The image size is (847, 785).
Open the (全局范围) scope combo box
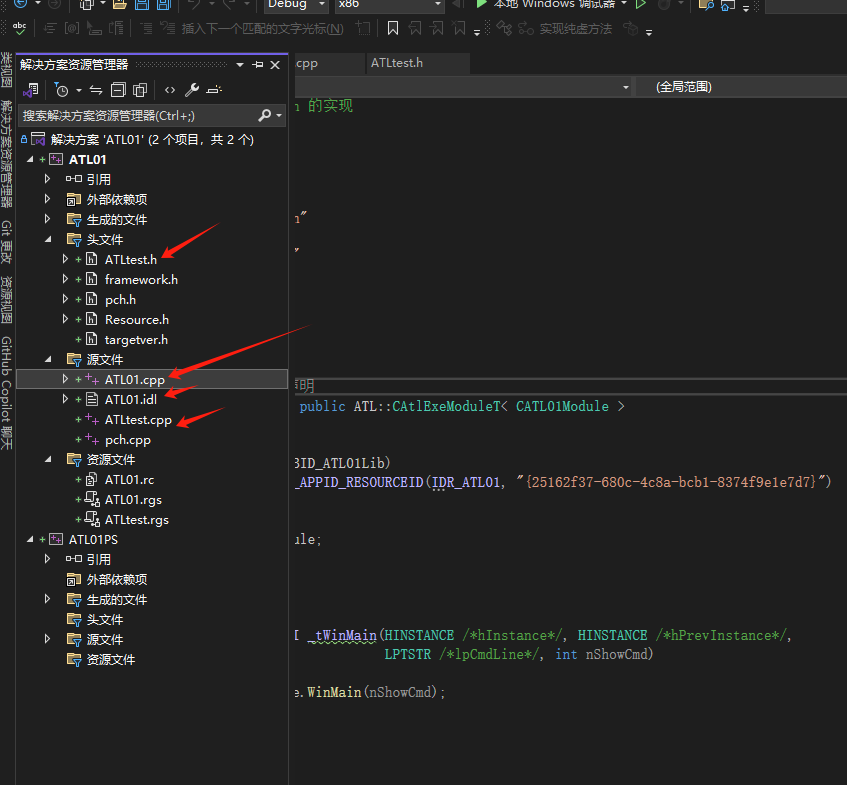(x=741, y=87)
